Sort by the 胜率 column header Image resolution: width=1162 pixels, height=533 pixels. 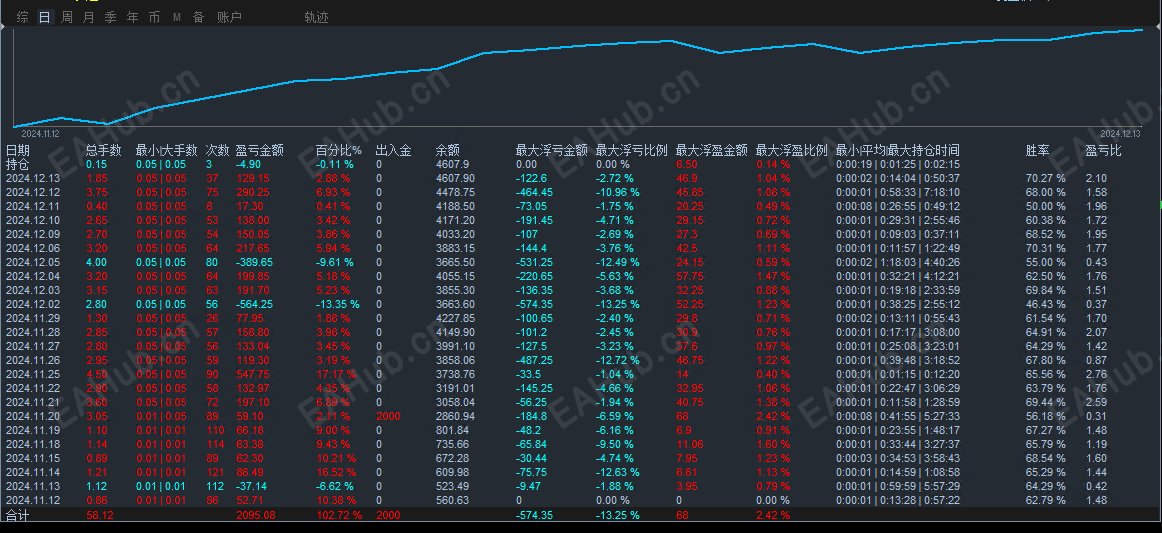point(1038,150)
